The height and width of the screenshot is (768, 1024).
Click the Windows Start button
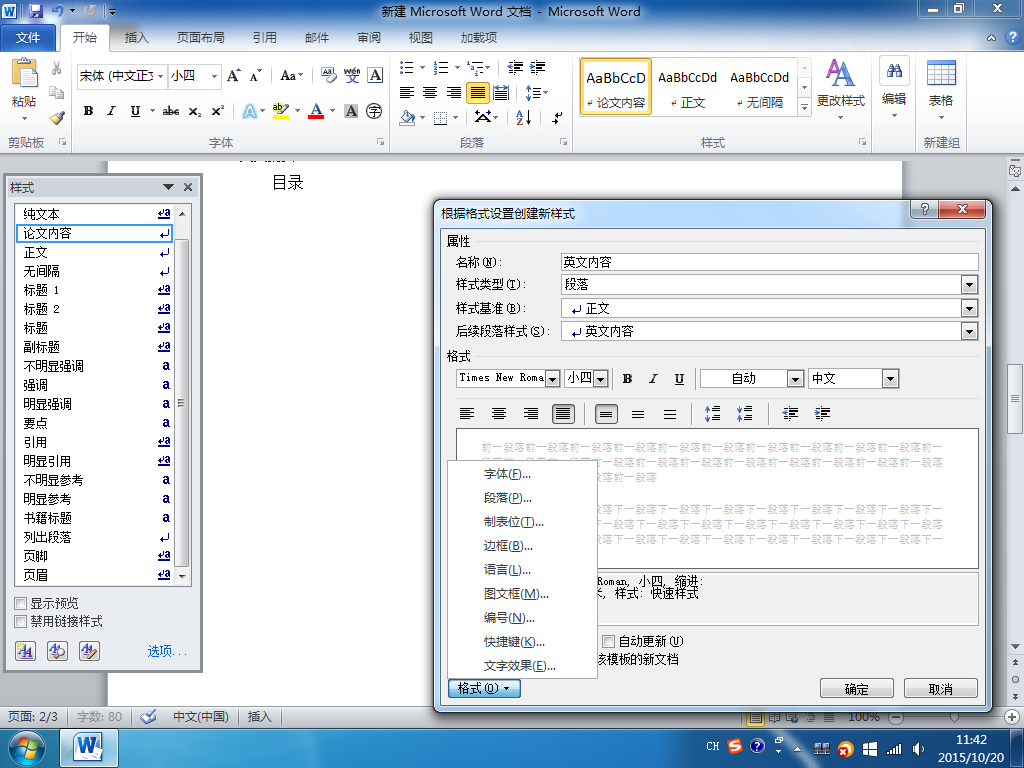pyautogui.click(x=26, y=748)
